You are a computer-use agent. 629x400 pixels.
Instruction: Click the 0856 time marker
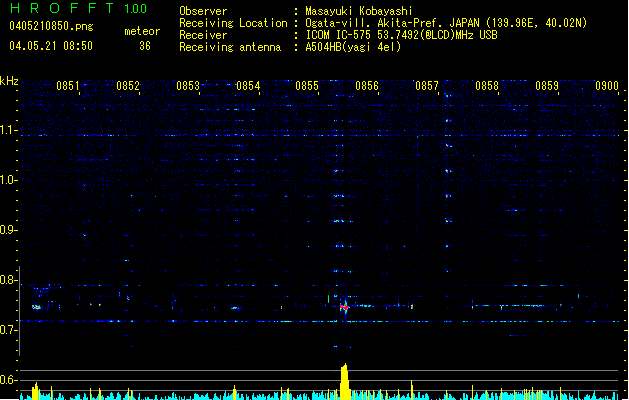tap(367, 86)
